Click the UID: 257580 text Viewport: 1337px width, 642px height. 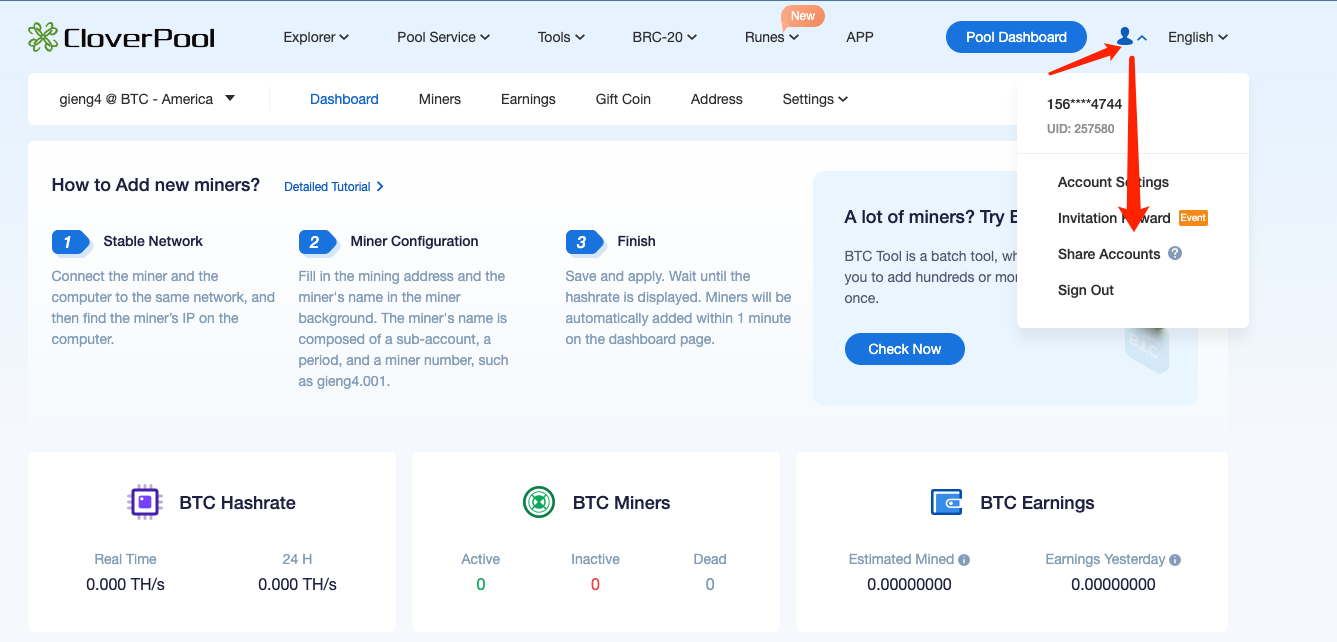(1080, 129)
